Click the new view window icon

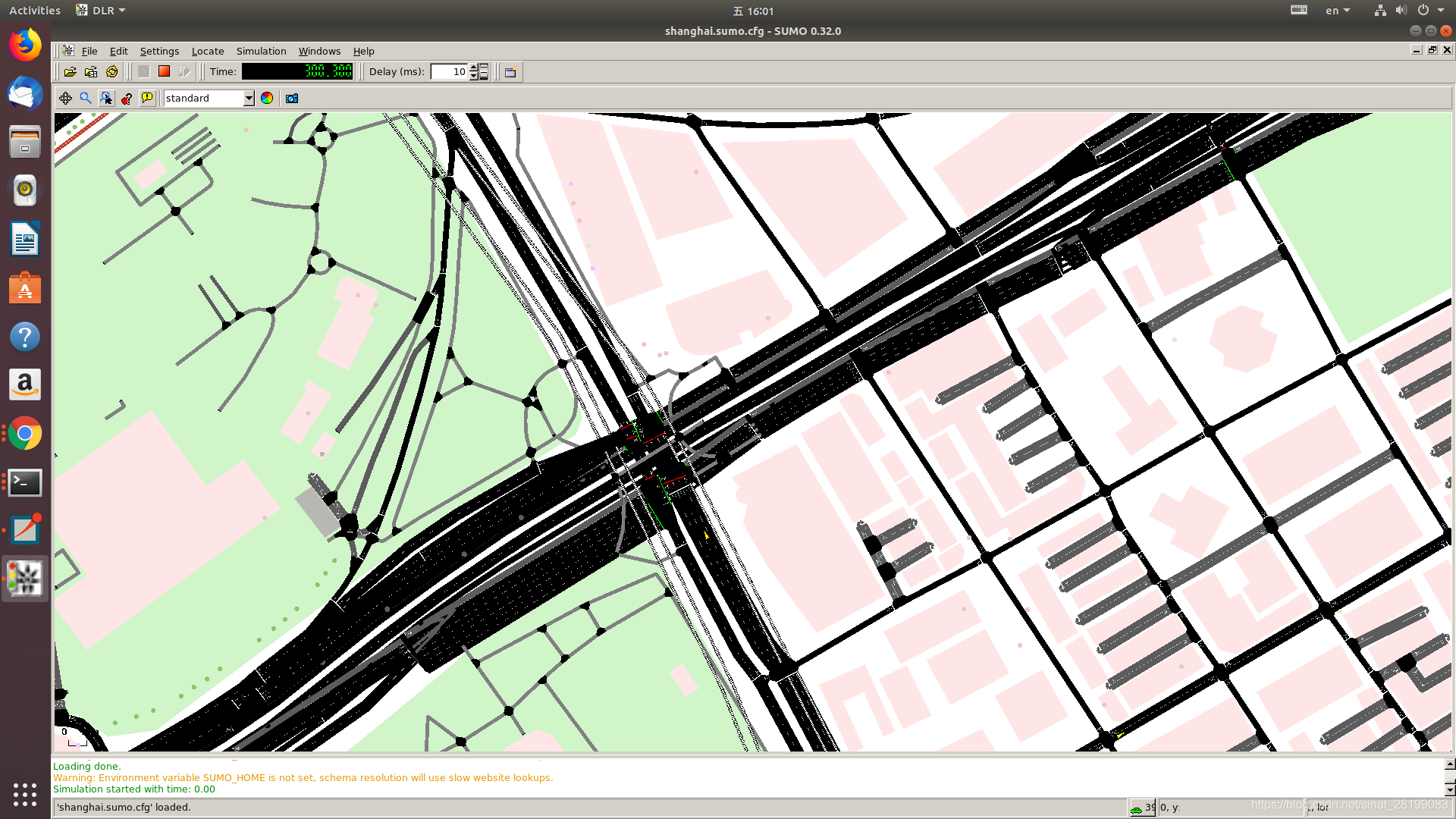pyautogui.click(x=511, y=72)
